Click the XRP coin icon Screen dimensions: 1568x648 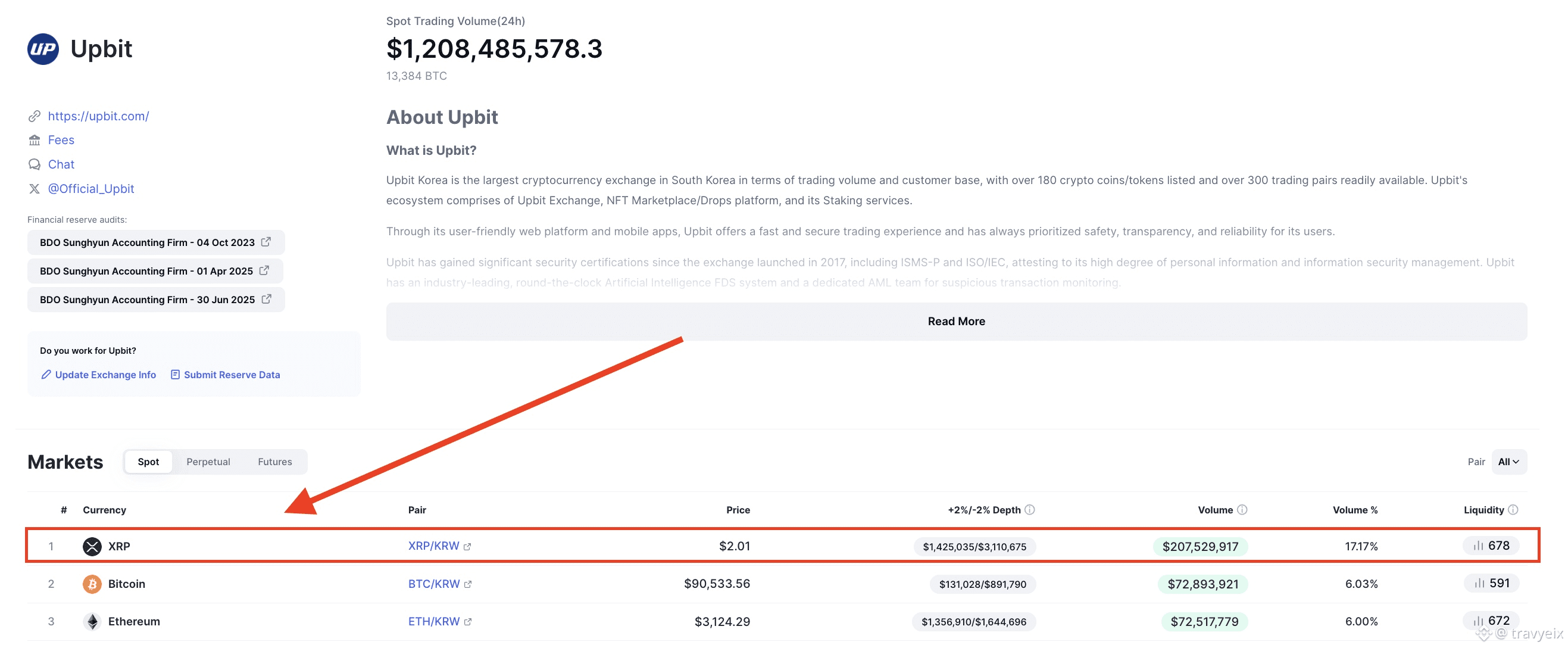pyautogui.click(x=92, y=546)
